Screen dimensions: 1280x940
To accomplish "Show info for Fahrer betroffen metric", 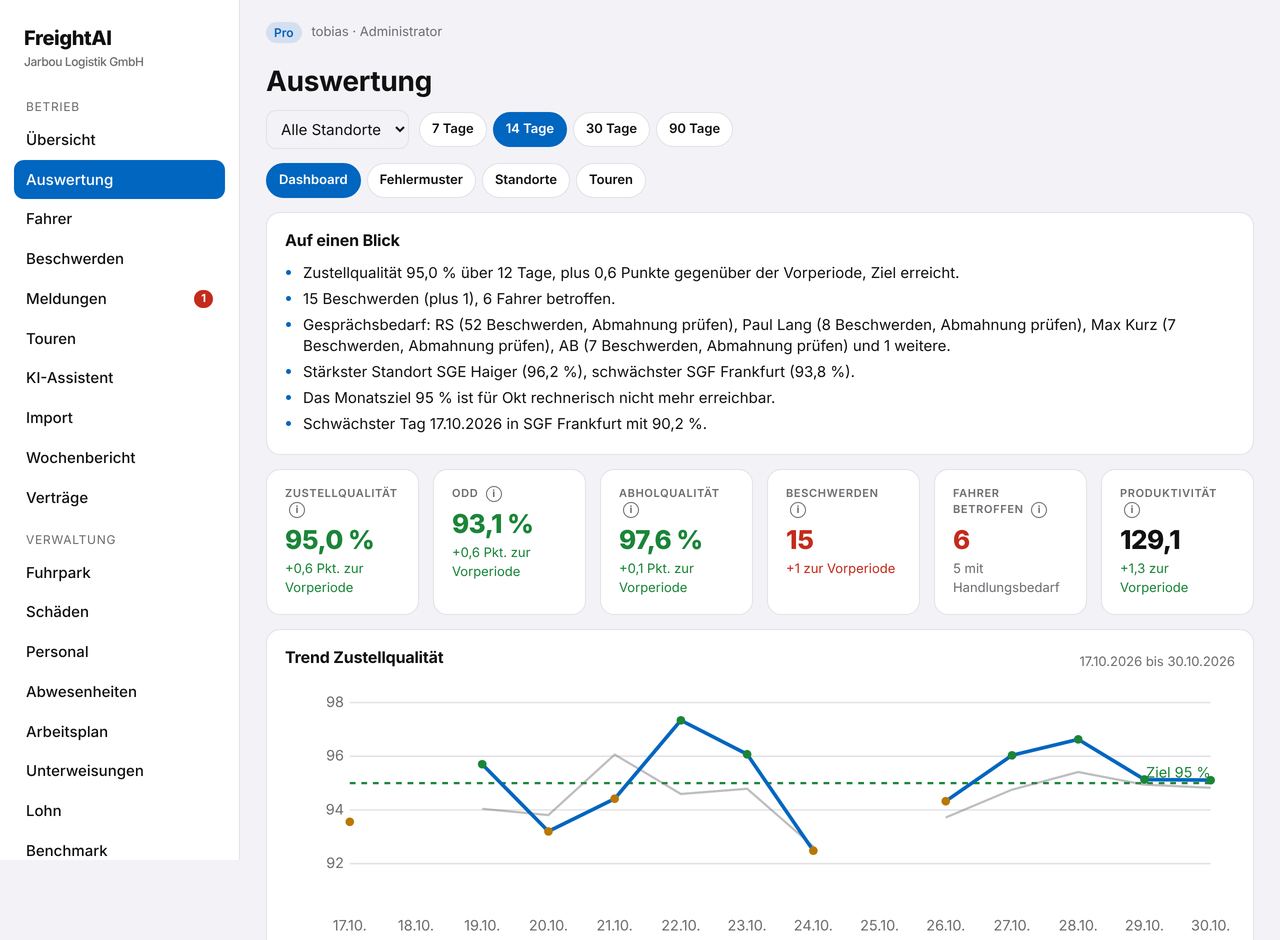I will (1039, 510).
